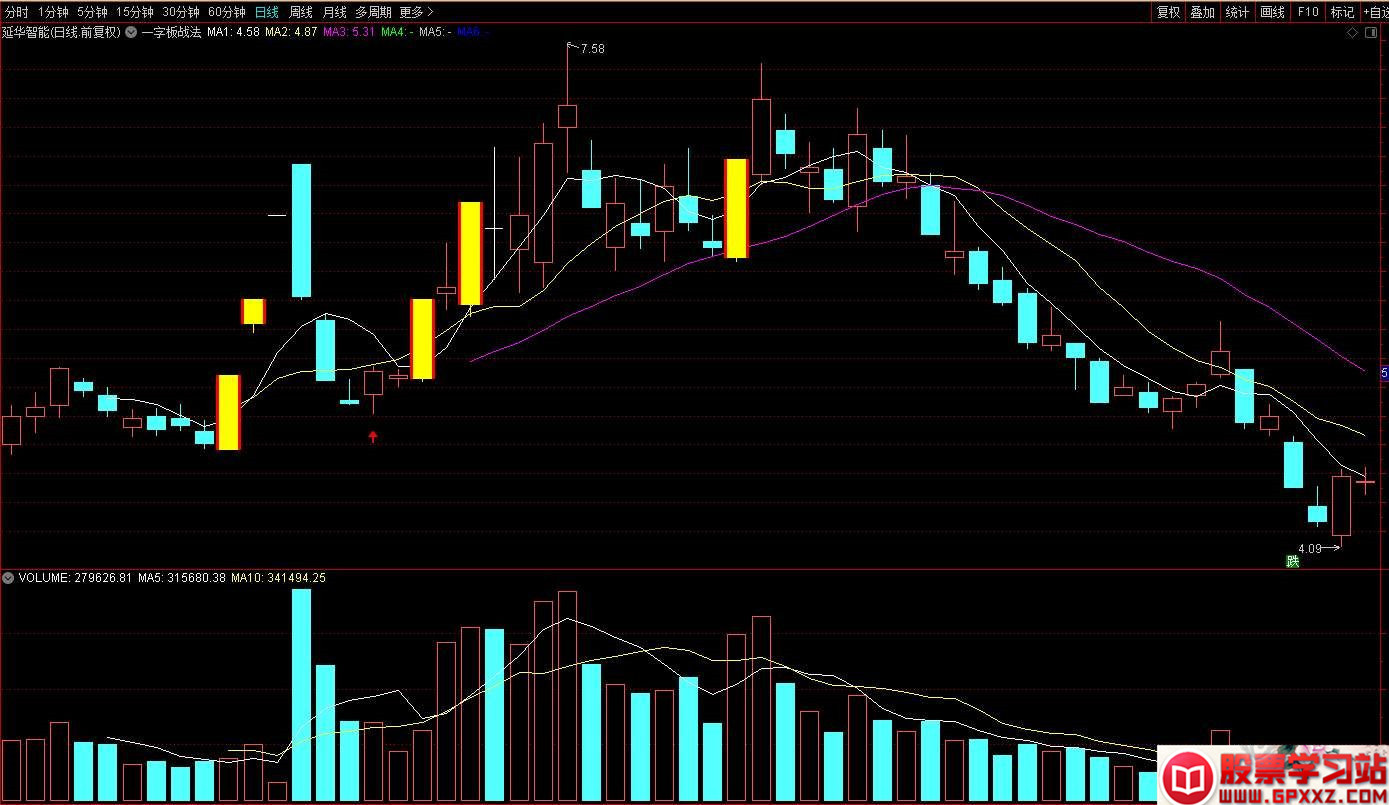Image resolution: width=1389 pixels, height=805 pixels.
Task: Click the red book logo icon
Action: tap(1186, 776)
